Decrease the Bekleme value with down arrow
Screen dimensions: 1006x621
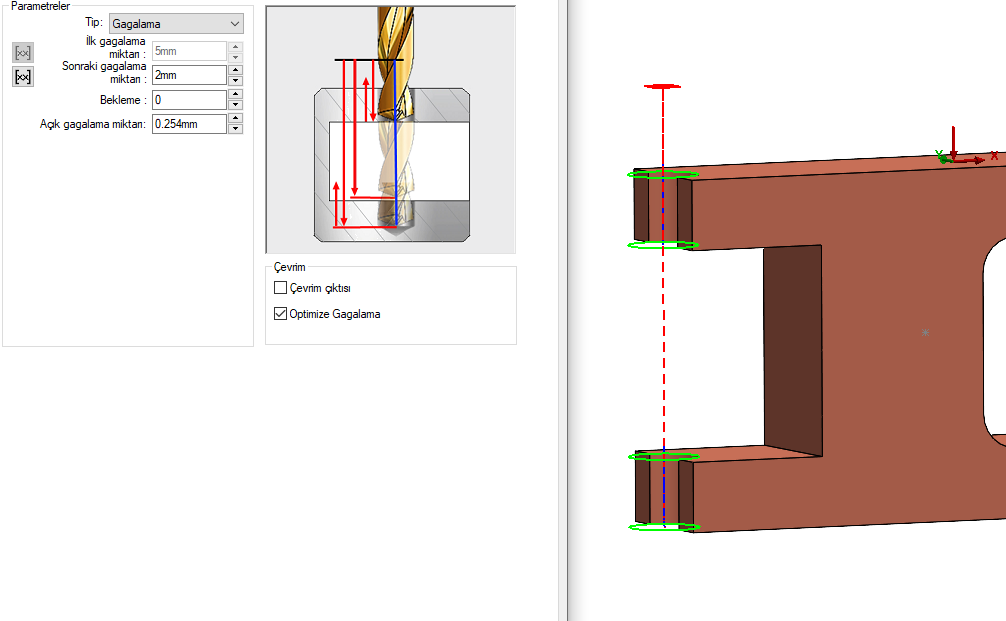(x=235, y=105)
